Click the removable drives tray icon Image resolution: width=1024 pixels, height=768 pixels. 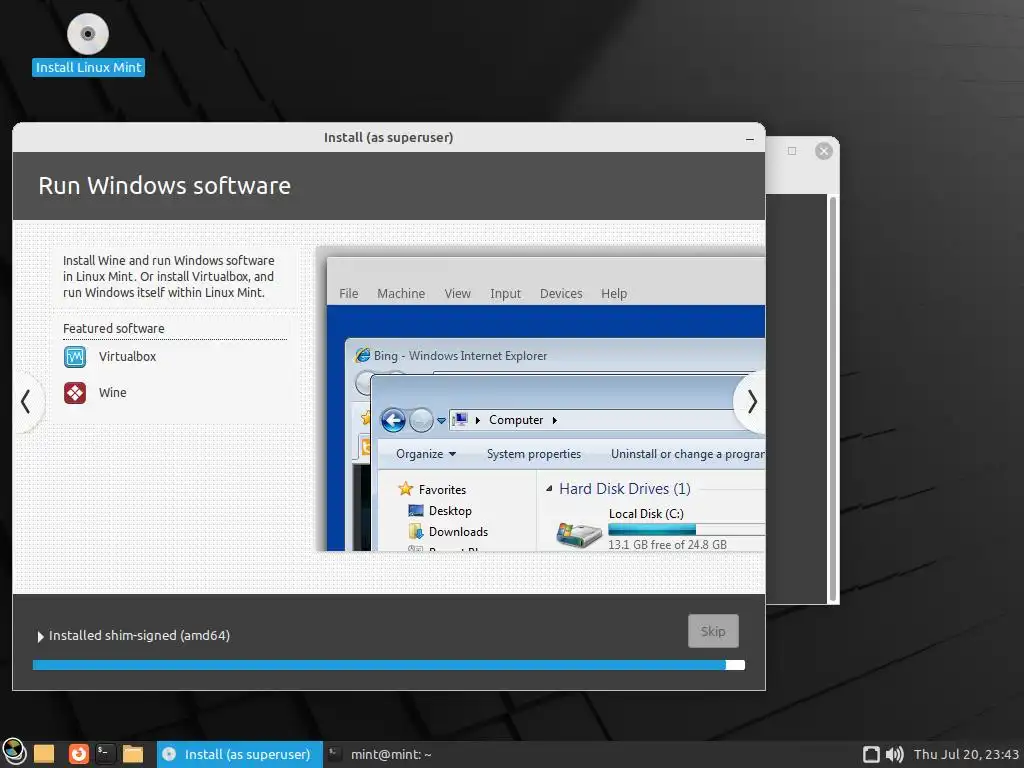[871, 754]
